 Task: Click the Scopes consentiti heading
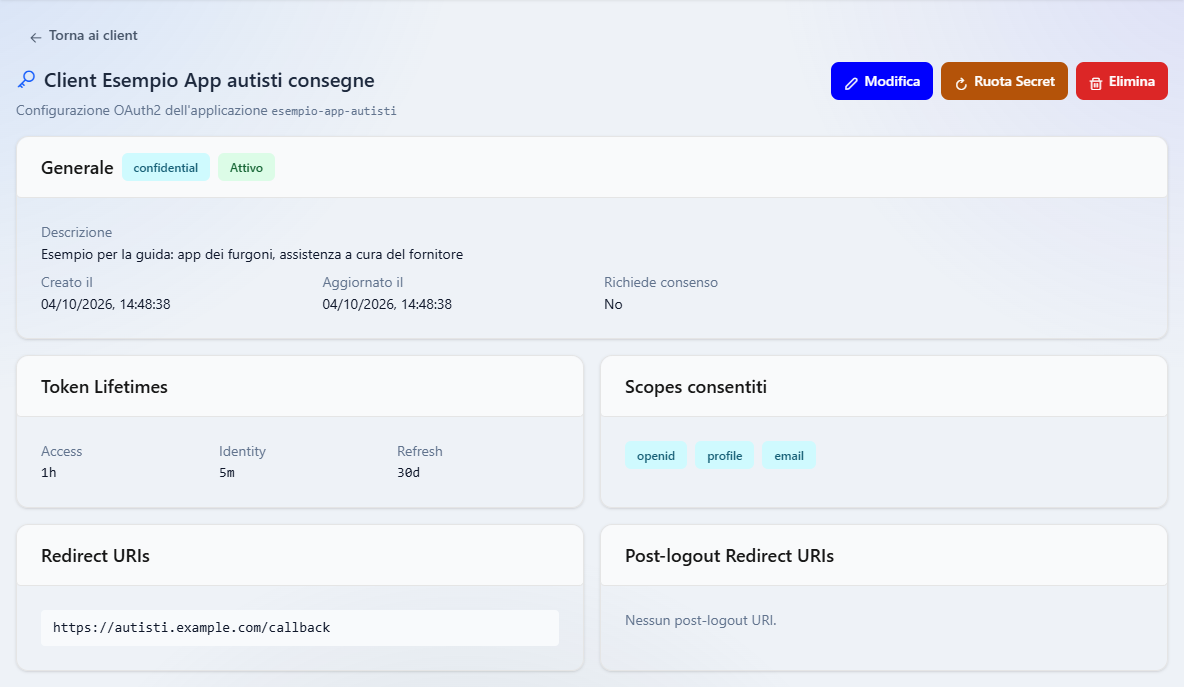[x=695, y=387]
